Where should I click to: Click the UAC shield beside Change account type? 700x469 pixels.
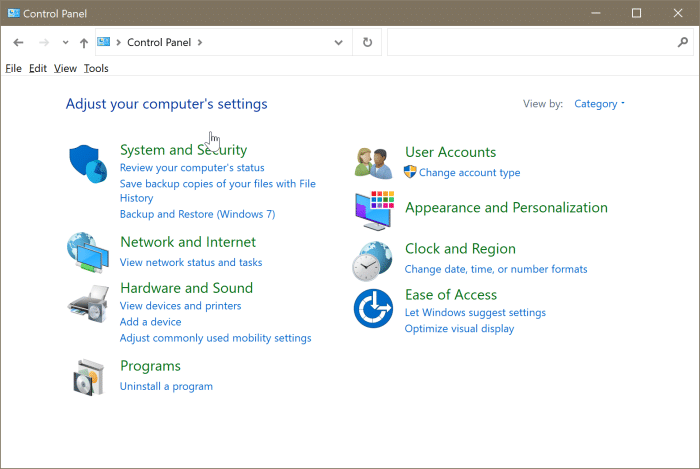coord(410,172)
